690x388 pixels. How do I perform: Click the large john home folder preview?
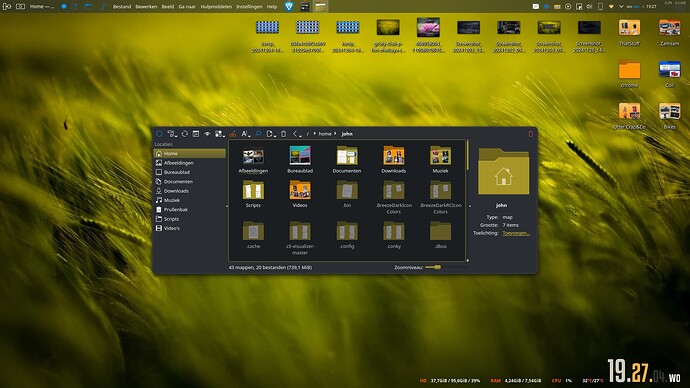point(503,172)
